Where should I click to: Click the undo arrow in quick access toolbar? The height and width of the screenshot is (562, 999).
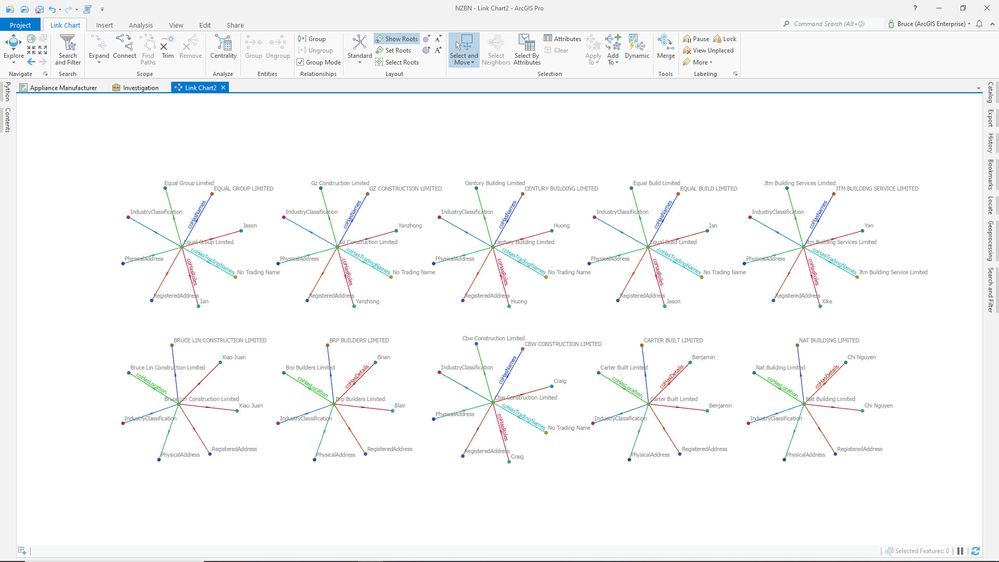click(x=52, y=9)
